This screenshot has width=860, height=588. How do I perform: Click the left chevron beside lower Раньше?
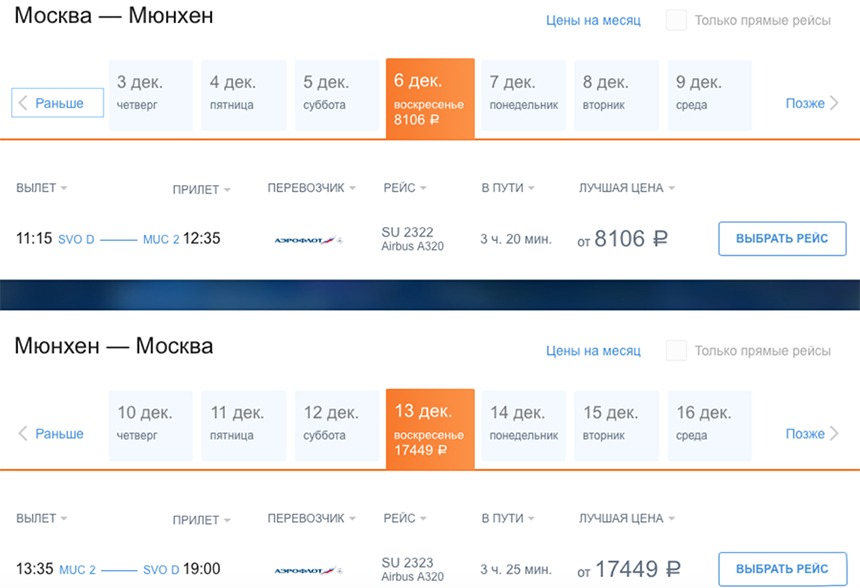[23, 434]
